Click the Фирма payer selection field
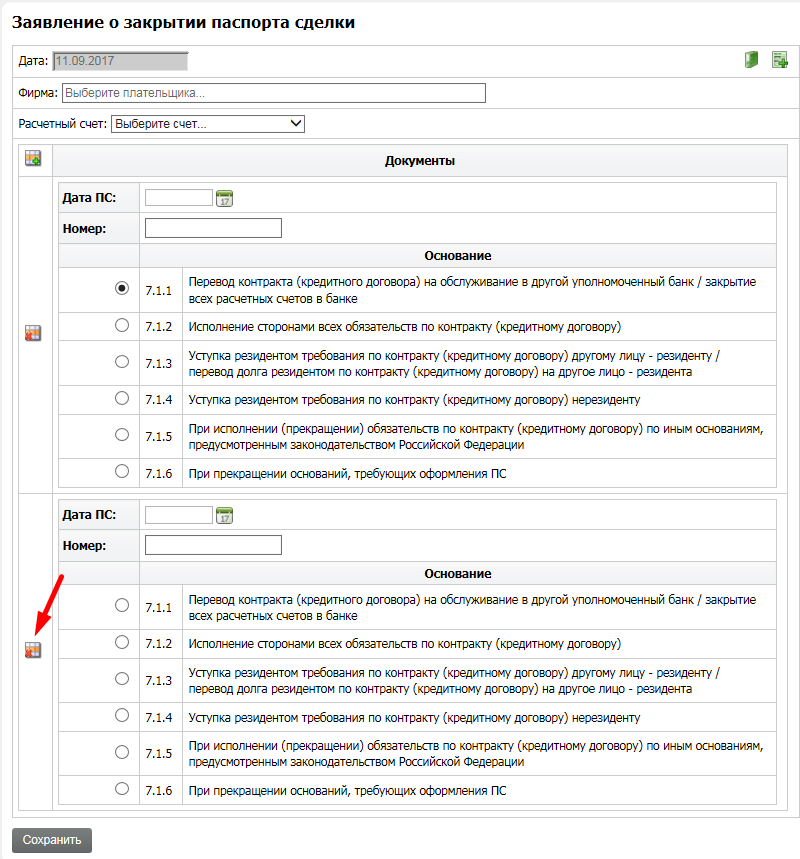 [x=273, y=93]
